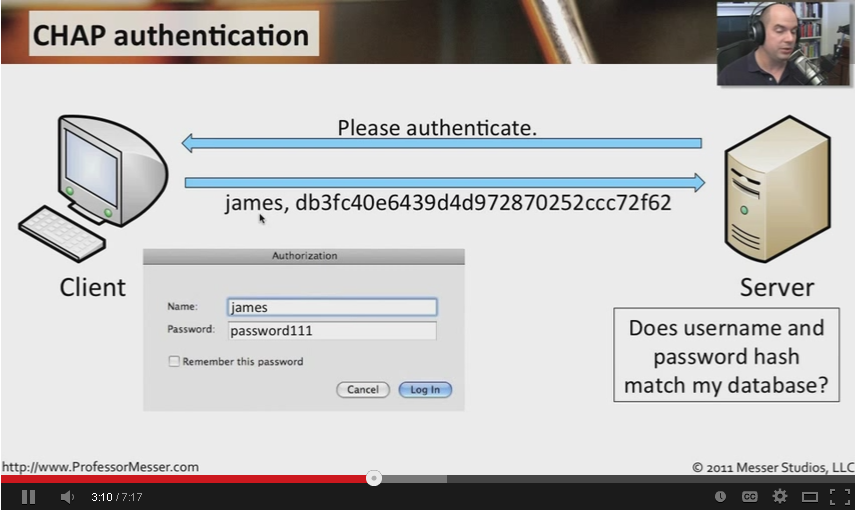Click the ProfessorMesser.com URL text
Image resolution: width=857 pixels, height=510 pixels.
[101, 467]
